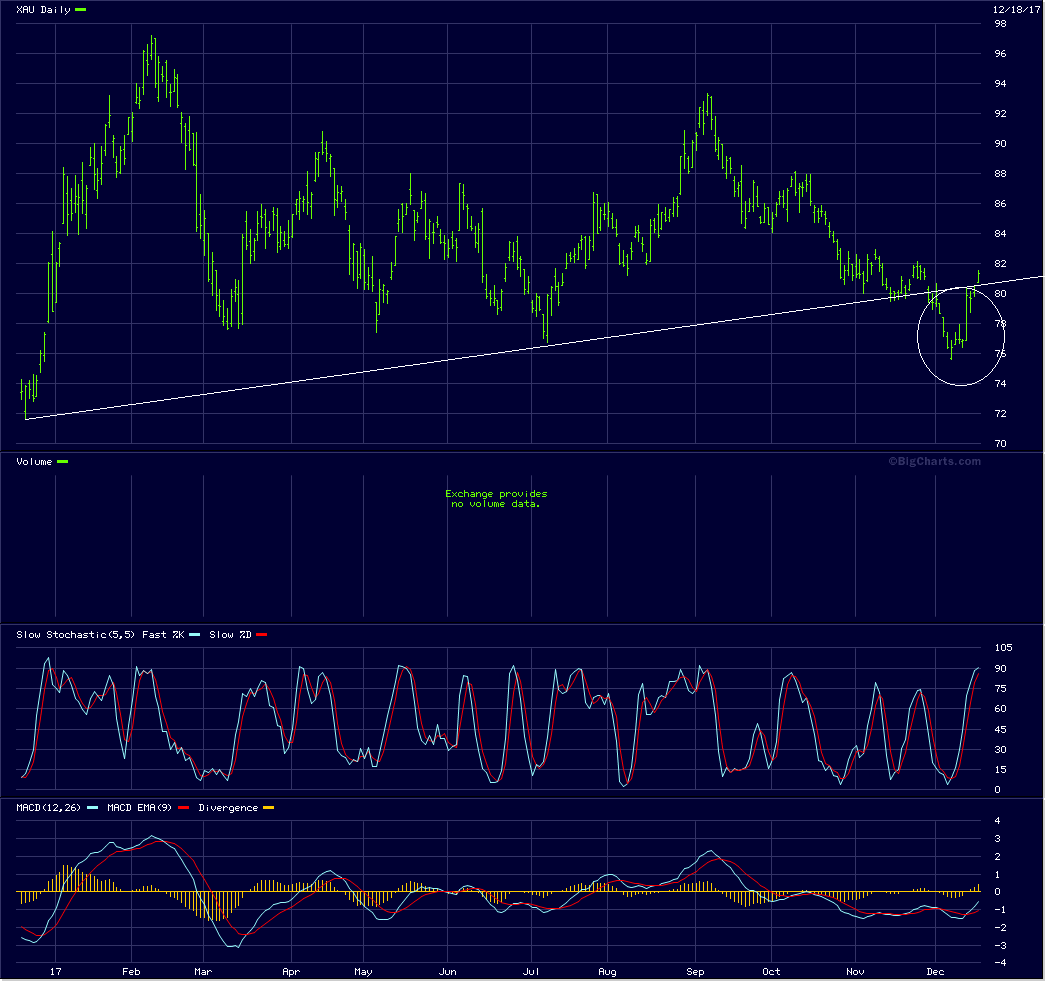Click the blue Fast %K legend swatch
Image resolution: width=1045 pixels, height=981 pixels.
click(x=194, y=635)
